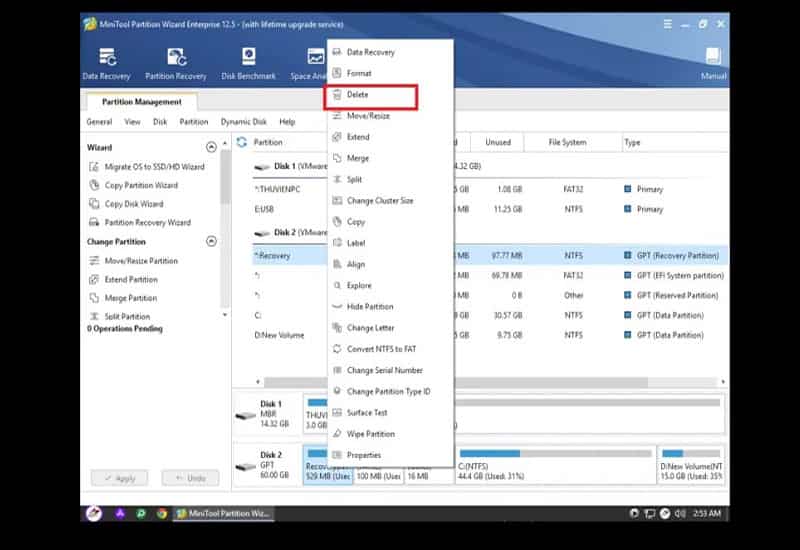Screen dimensions: 800x550
Task: Choose Extend in context menu
Action: click(390, 137)
